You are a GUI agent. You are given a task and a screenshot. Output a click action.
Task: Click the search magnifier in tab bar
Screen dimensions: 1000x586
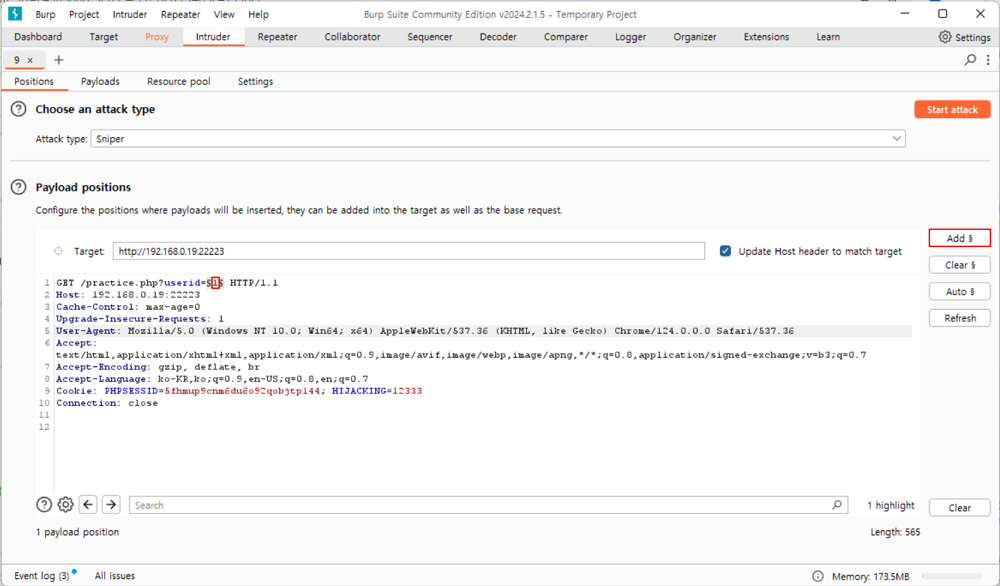pyautogui.click(x=970, y=60)
